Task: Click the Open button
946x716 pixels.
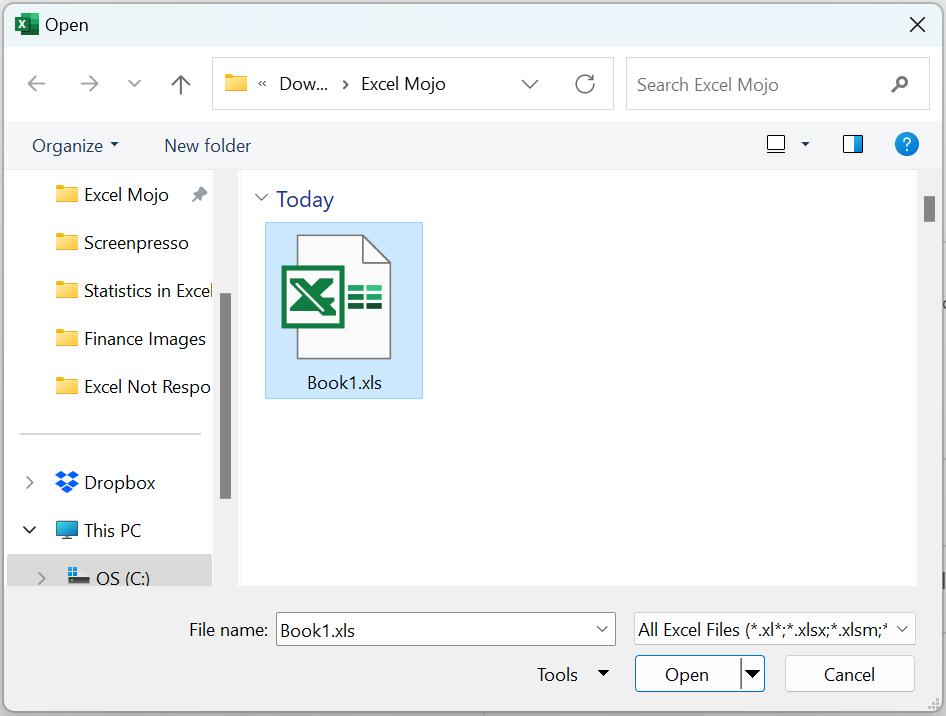Action: (x=687, y=674)
